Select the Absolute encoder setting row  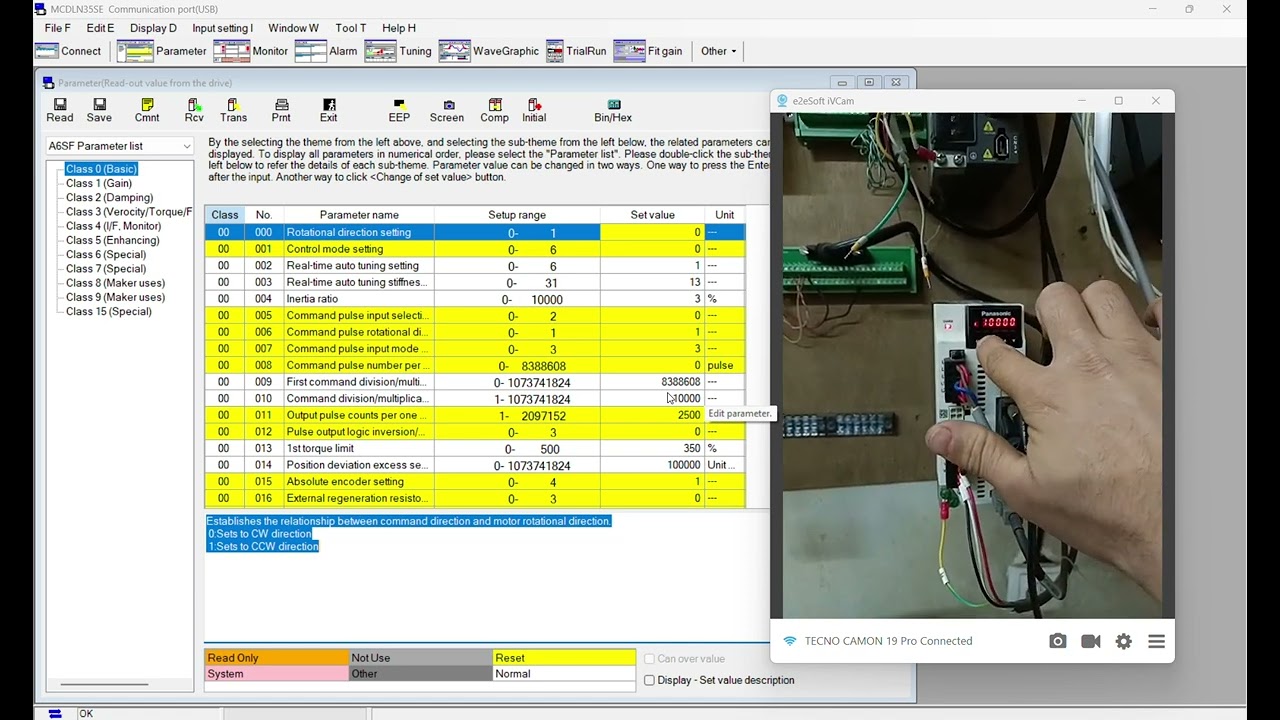[474, 482]
